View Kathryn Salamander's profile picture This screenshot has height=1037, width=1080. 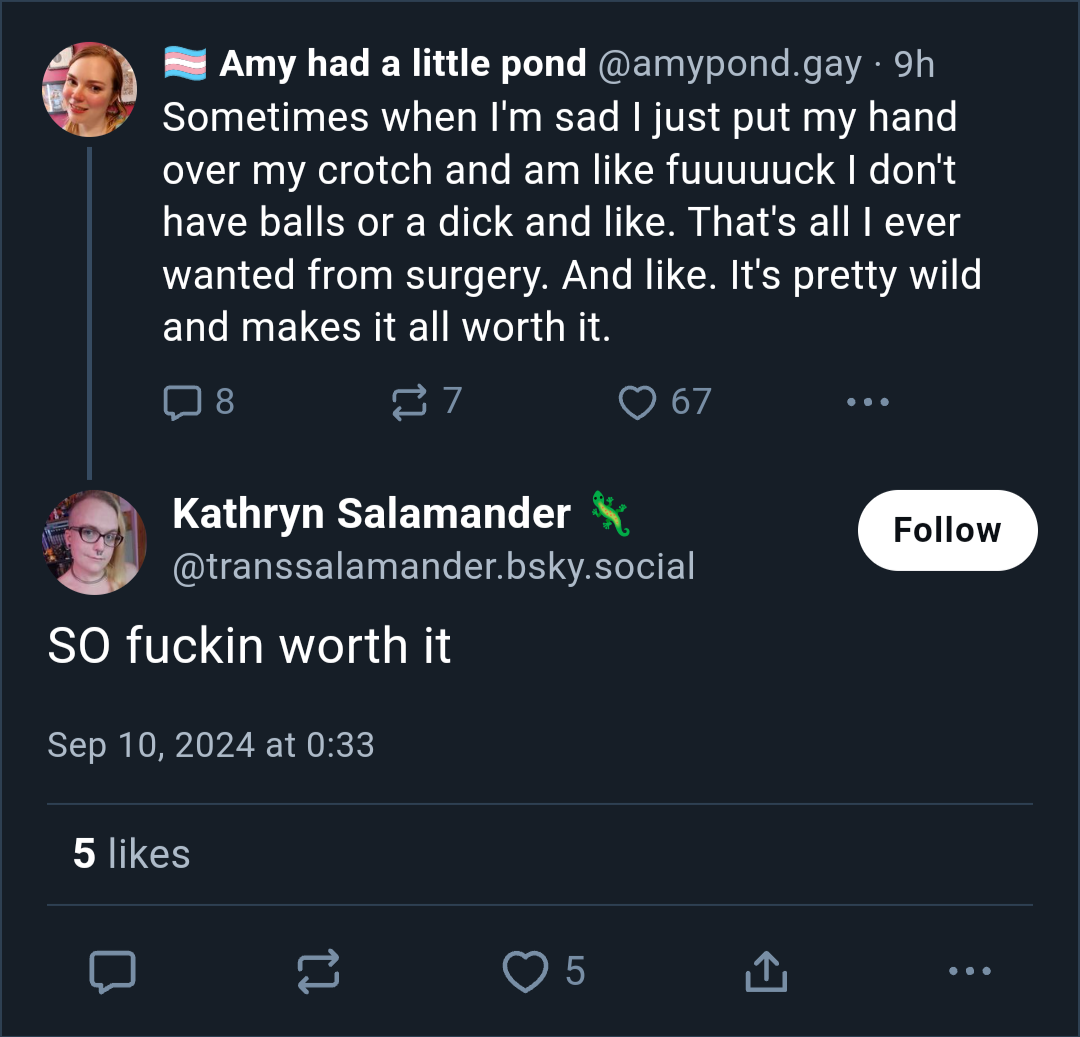[94, 542]
